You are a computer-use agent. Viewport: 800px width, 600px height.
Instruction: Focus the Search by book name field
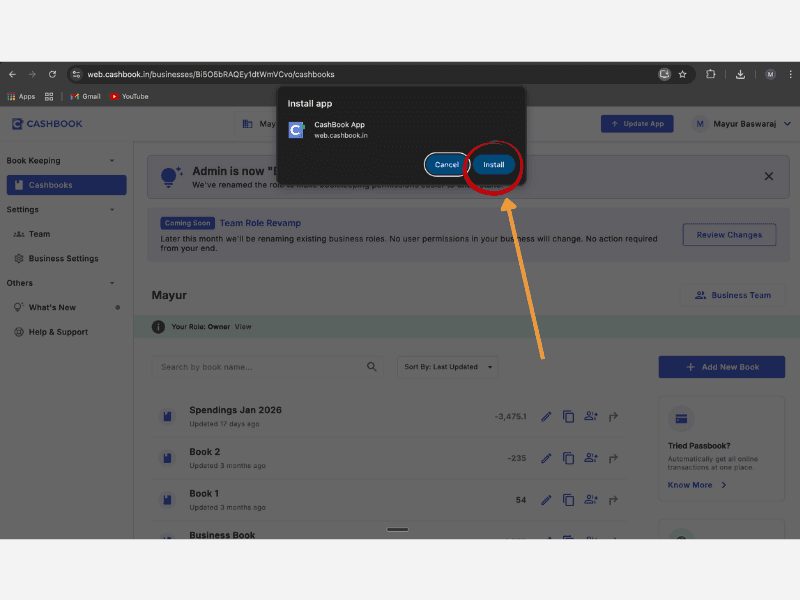point(267,367)
